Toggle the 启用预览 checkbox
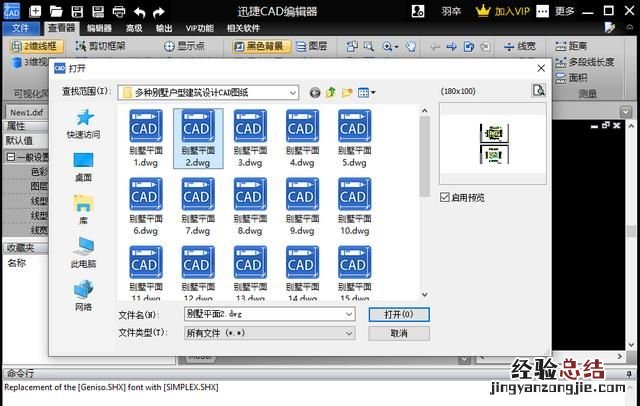 tap(446, 197)
